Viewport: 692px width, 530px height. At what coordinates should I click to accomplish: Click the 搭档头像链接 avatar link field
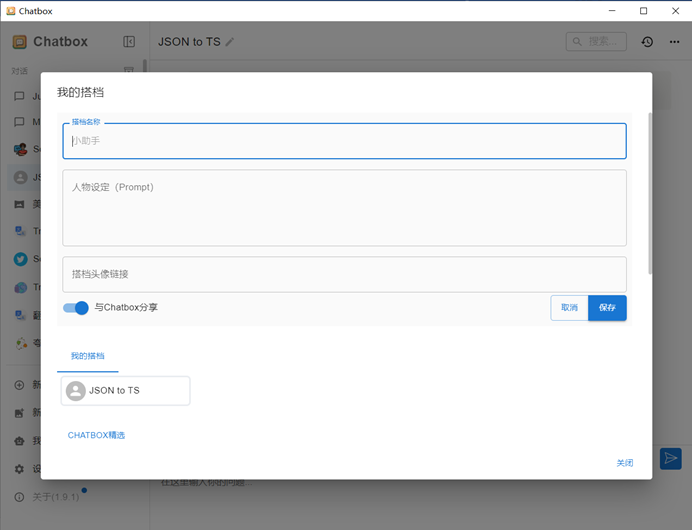pos(344,274)
